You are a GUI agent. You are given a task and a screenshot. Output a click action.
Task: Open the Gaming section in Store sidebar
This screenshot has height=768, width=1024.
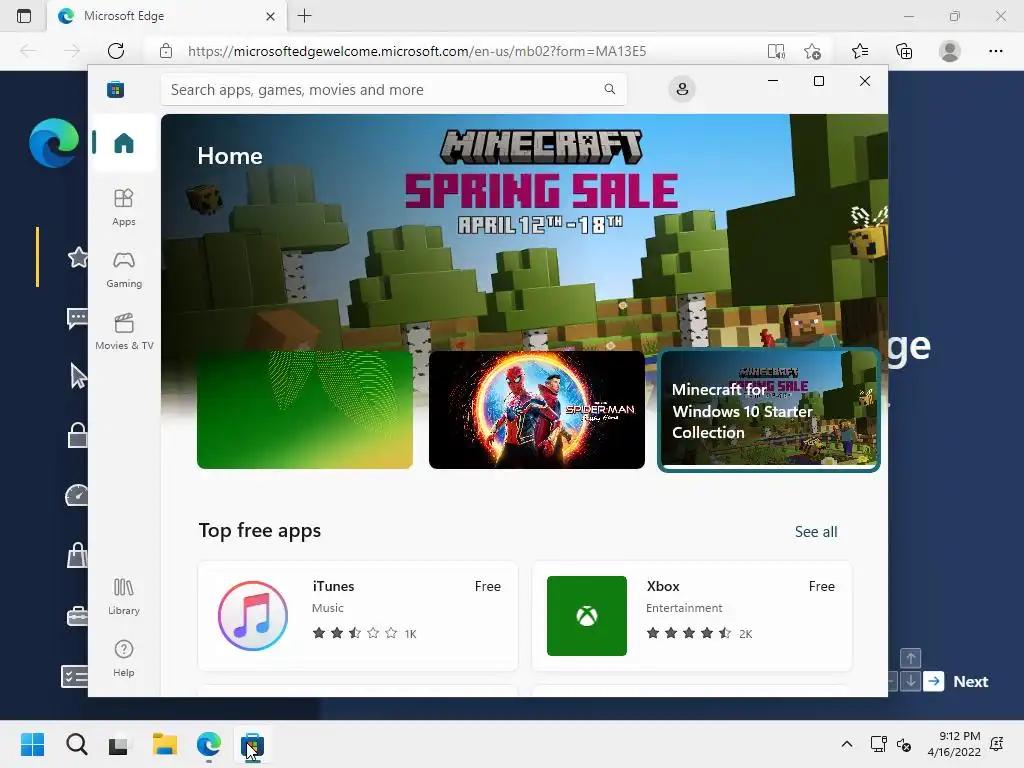(123, 269)
